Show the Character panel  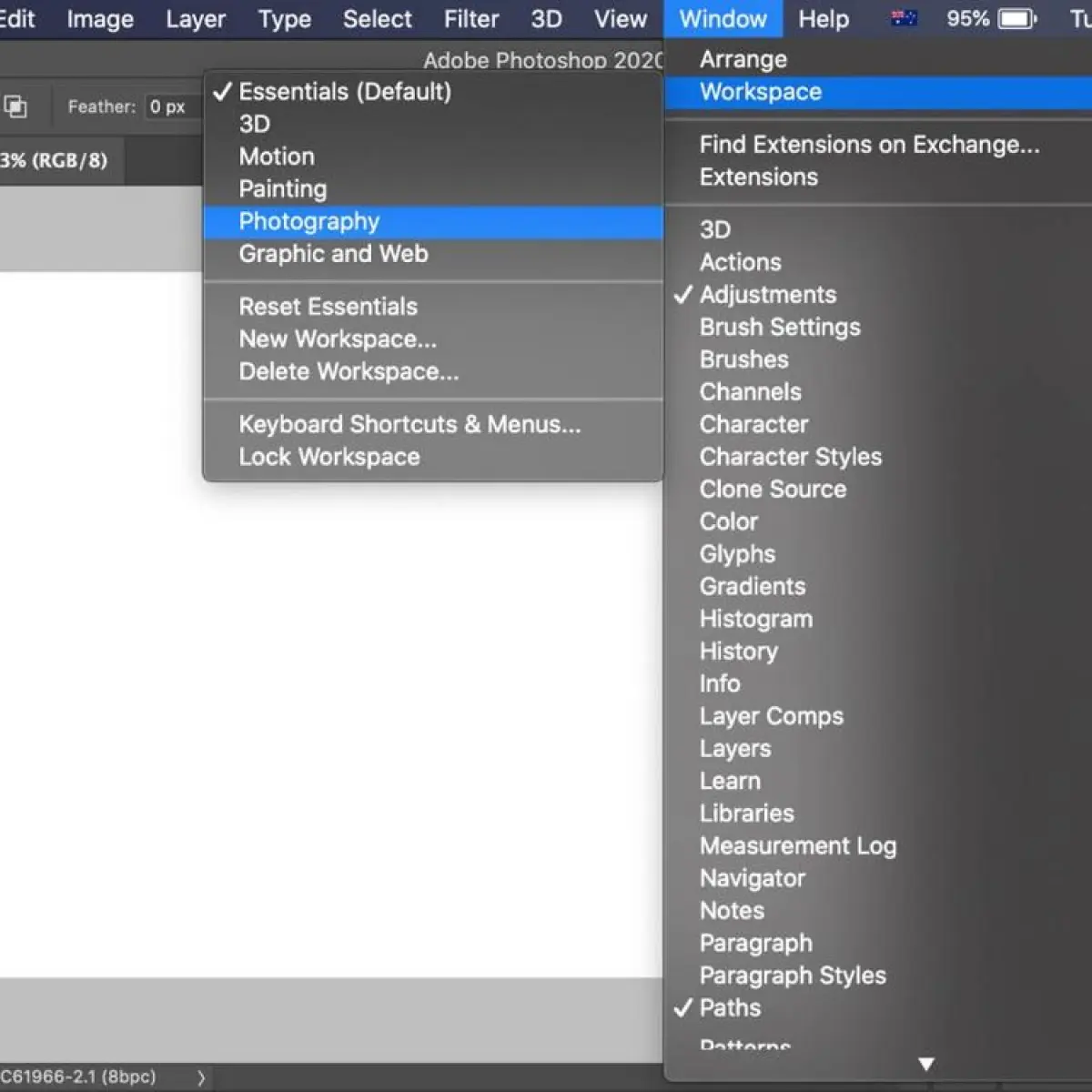coord(878,425)
